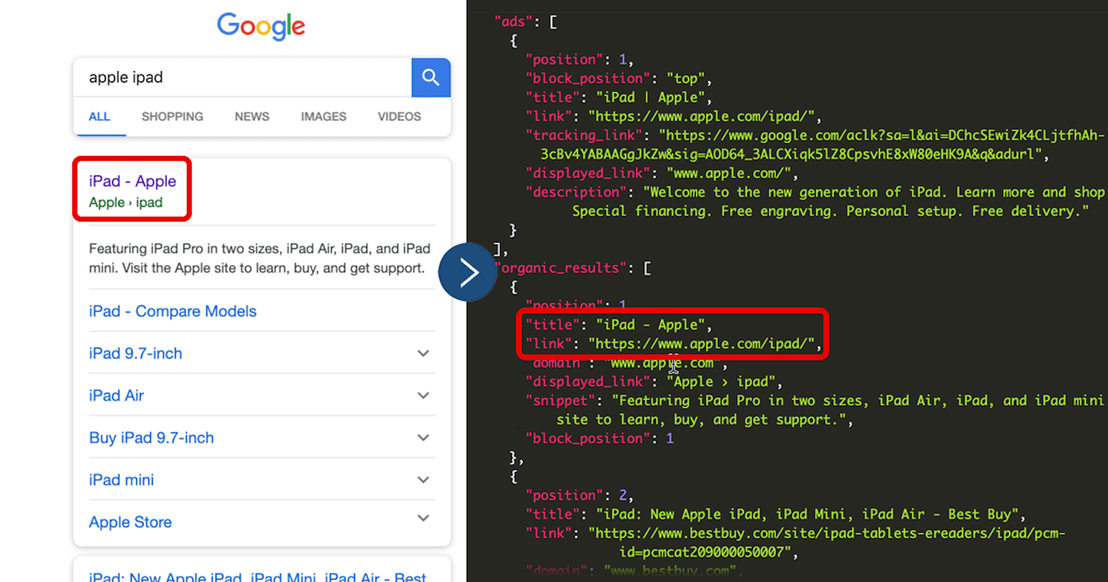Expand the Buy iPad 9.7-inch chevron
Viewport: 1108px width, 582px height.
423,437
